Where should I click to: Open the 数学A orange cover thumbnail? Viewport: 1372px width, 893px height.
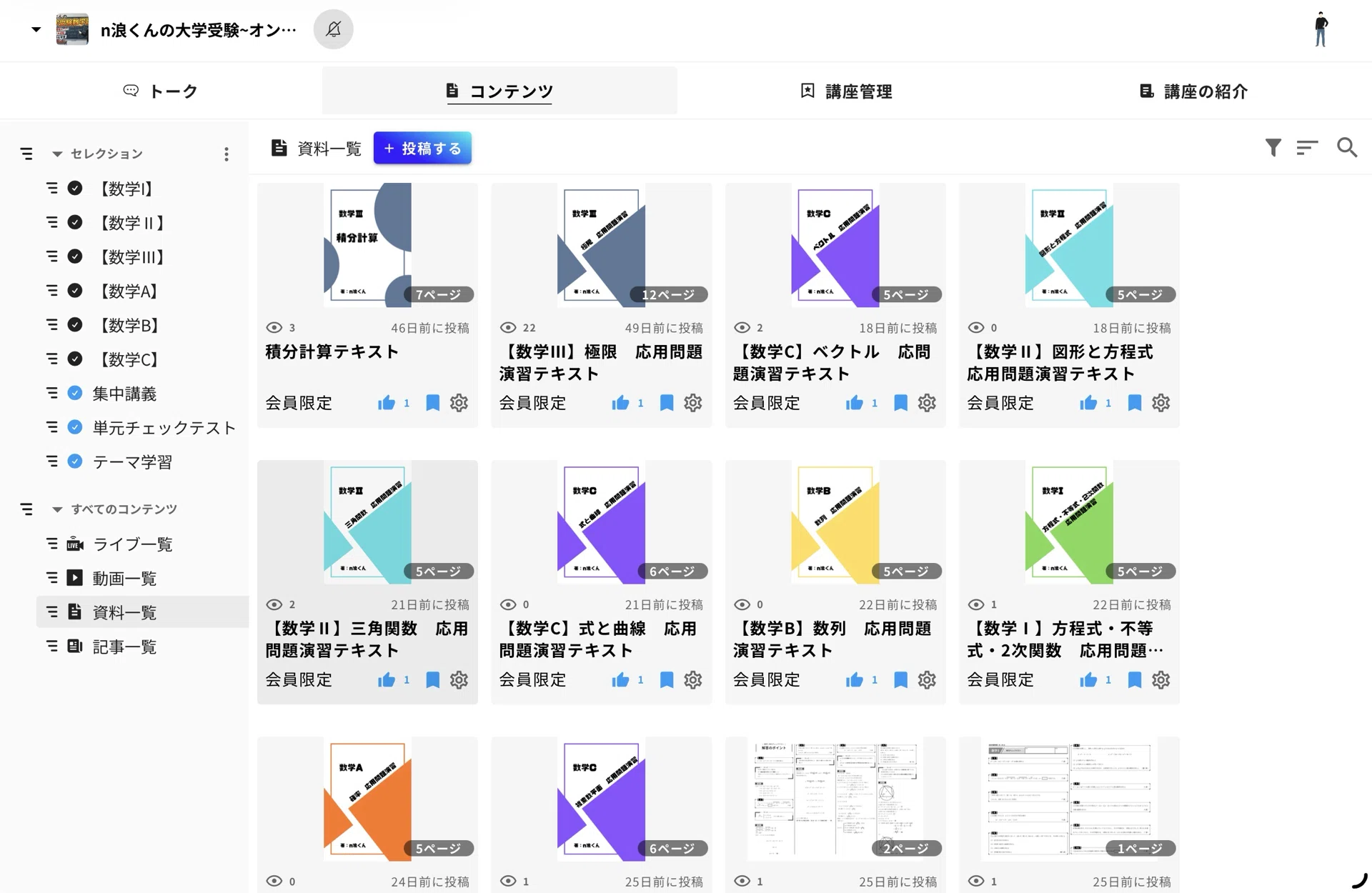pos(367,799)
